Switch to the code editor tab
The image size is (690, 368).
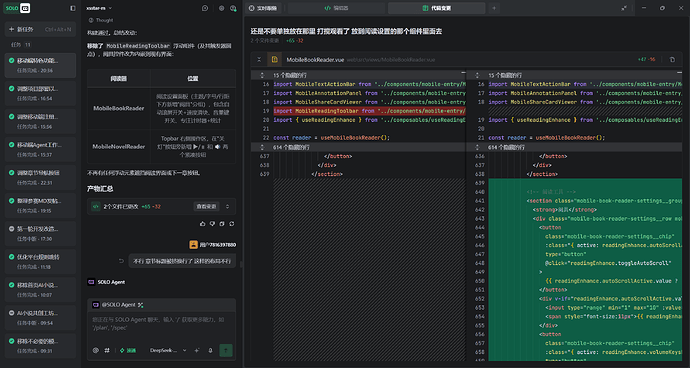(x=336, y=8)
